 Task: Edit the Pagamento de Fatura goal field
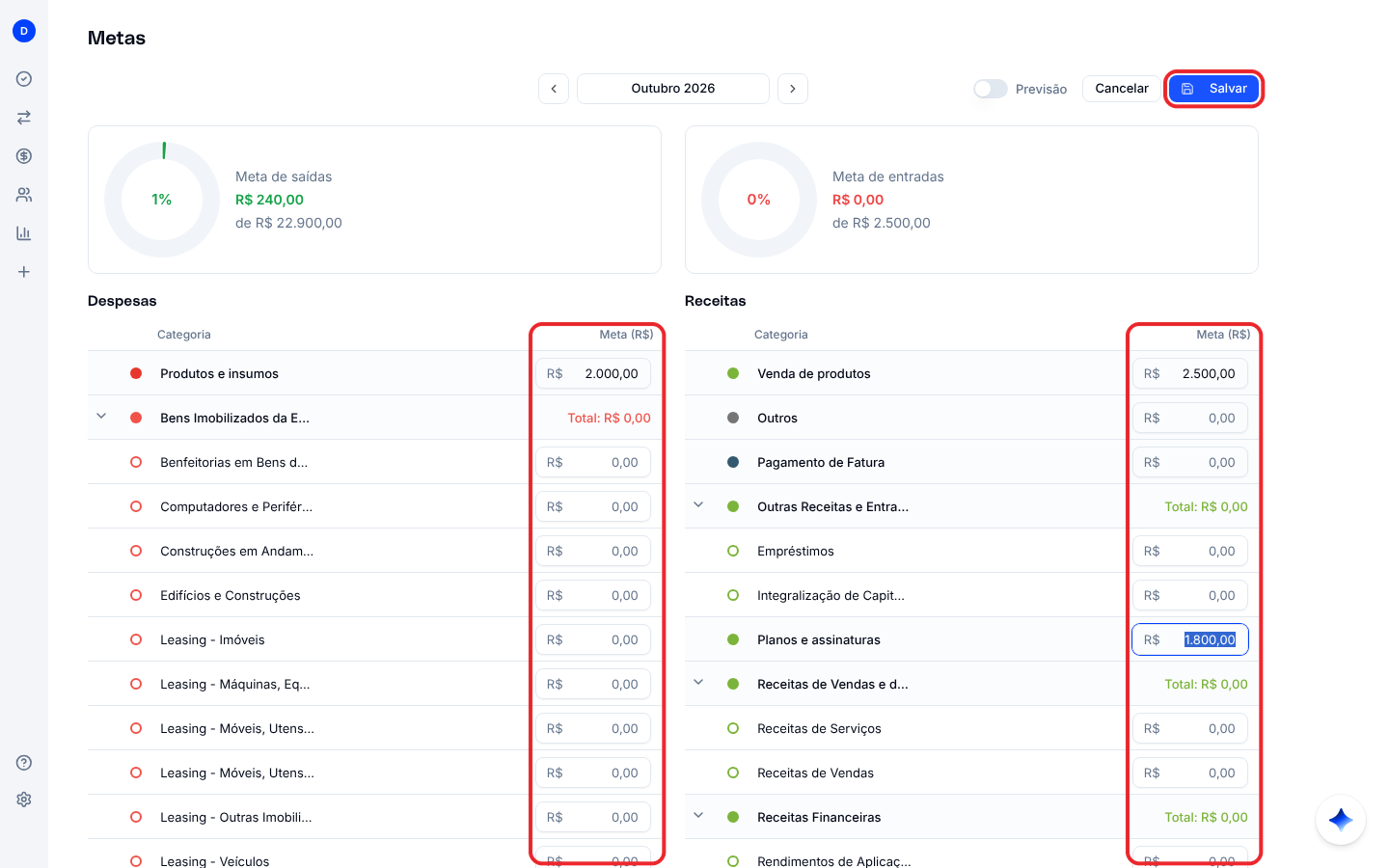tap(1190, 462)
